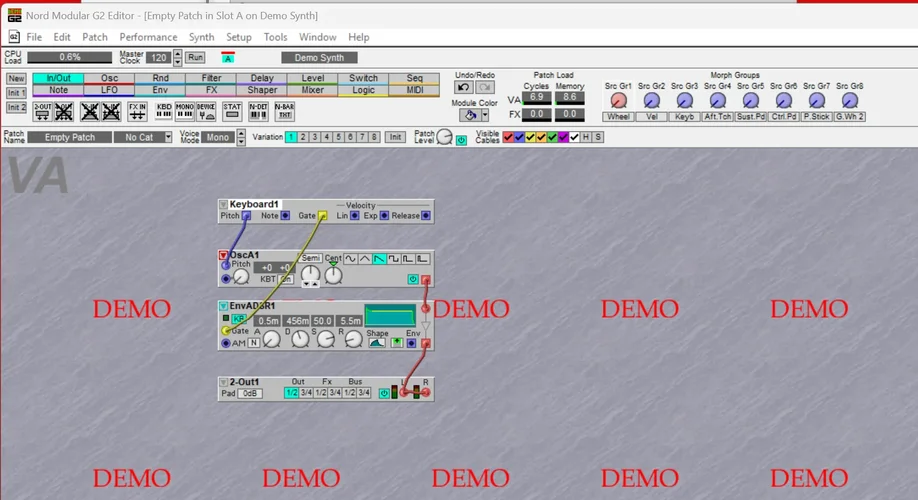Click the Init 2 button
918x500 pixels.
pyautogui.click(x=16, y=108)
